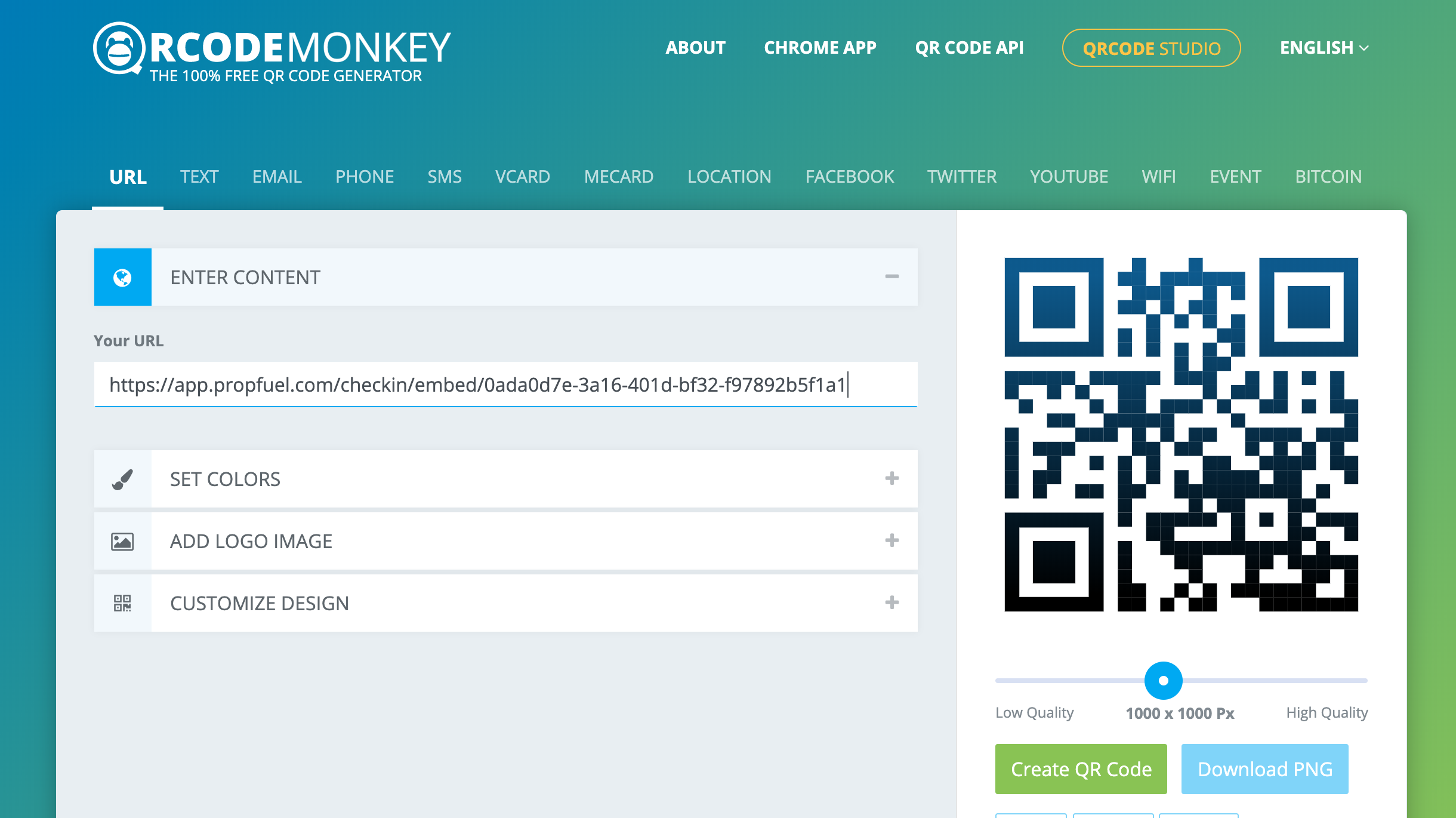
Task: Switch to the TEXT tab
Action: [x=199, y=177]
